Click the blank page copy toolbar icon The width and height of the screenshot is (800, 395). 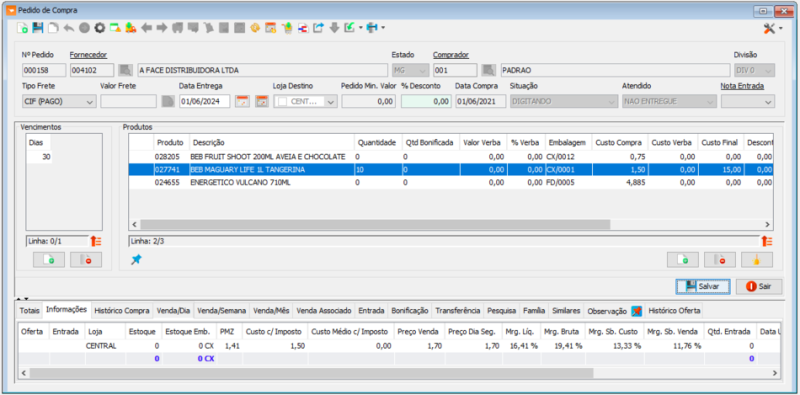[53, 28]
